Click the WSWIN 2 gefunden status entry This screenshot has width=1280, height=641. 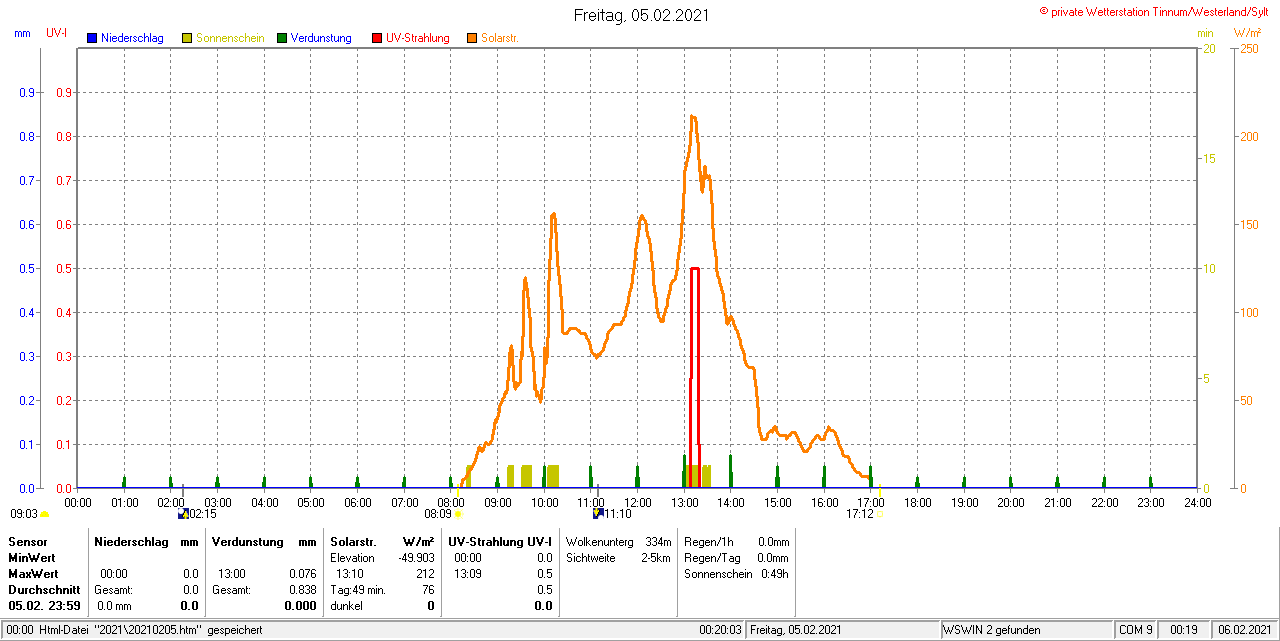(x=992, y=630)
